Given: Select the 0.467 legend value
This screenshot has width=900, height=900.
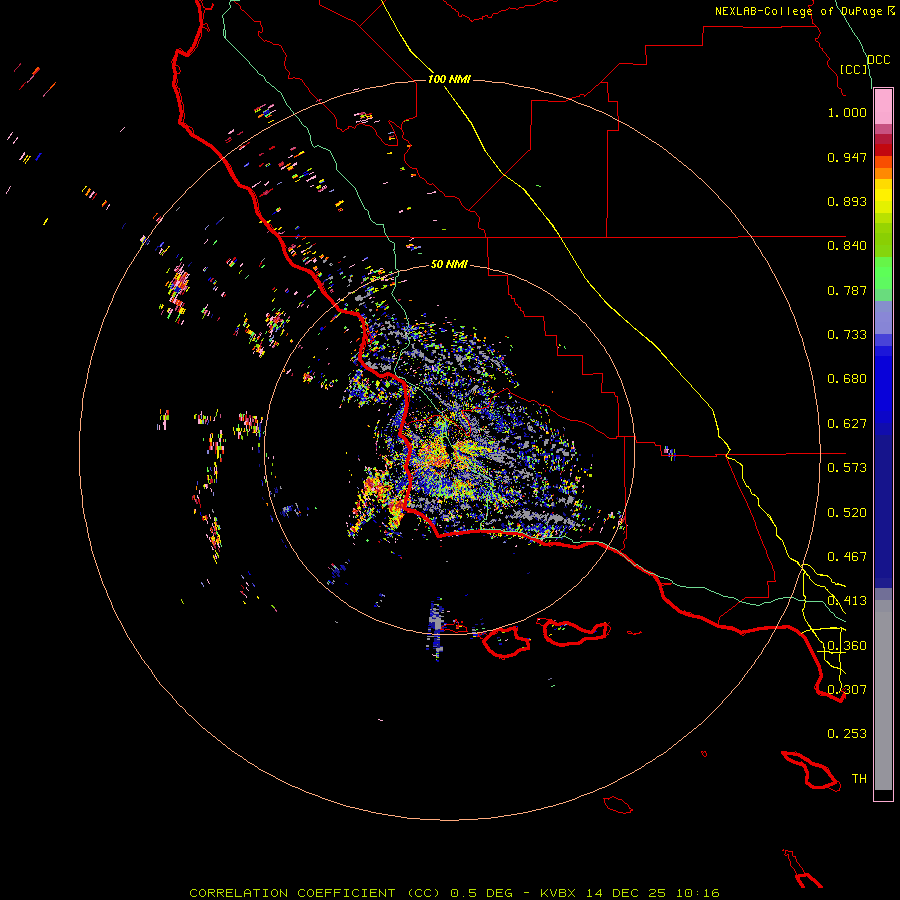Looking at the screenshot, I should [847, 557].
